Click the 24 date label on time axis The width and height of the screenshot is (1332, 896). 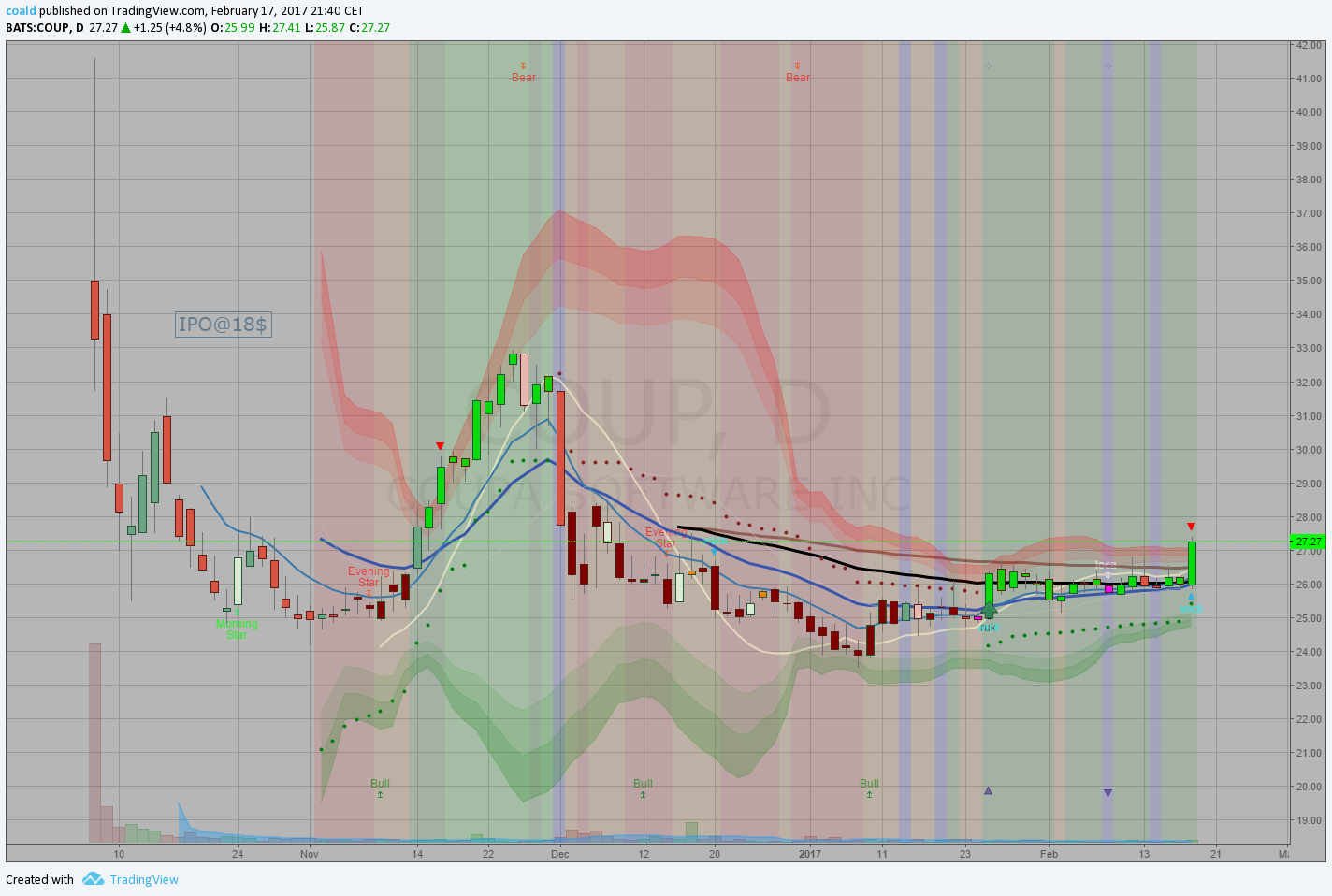(238, 854)
